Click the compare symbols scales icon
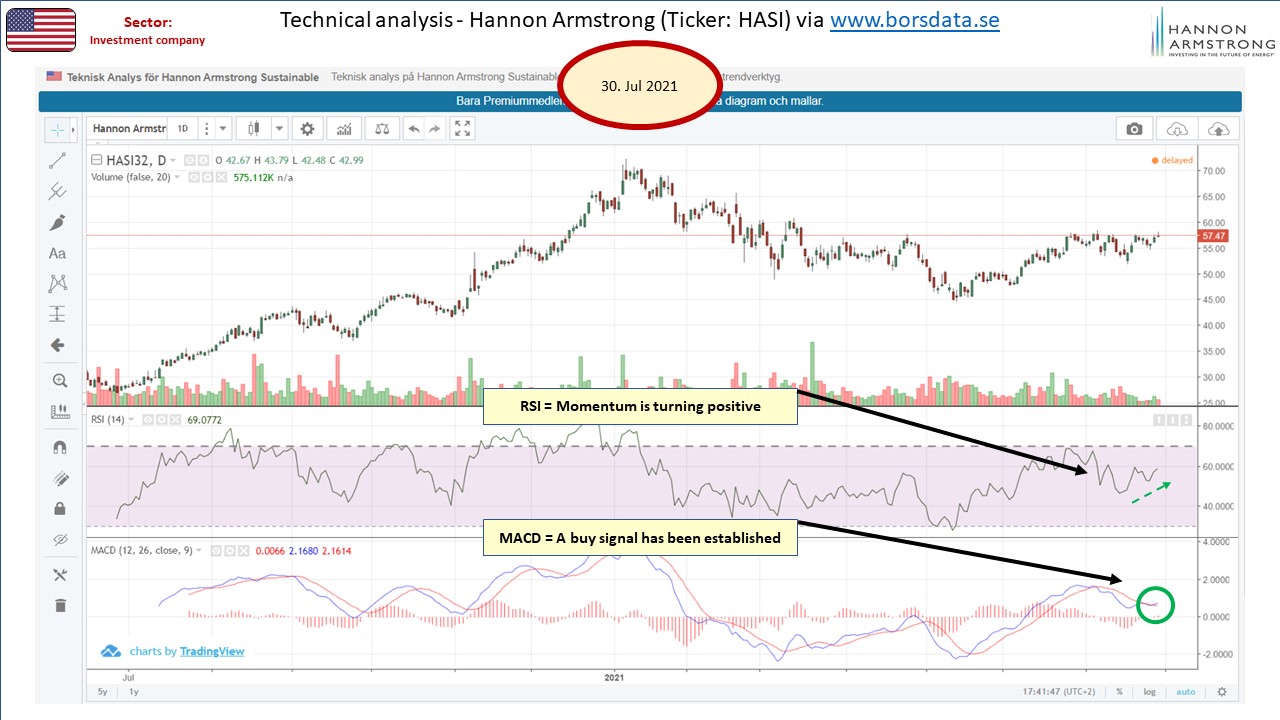1280x720 pixels. (x=381, y=129)
